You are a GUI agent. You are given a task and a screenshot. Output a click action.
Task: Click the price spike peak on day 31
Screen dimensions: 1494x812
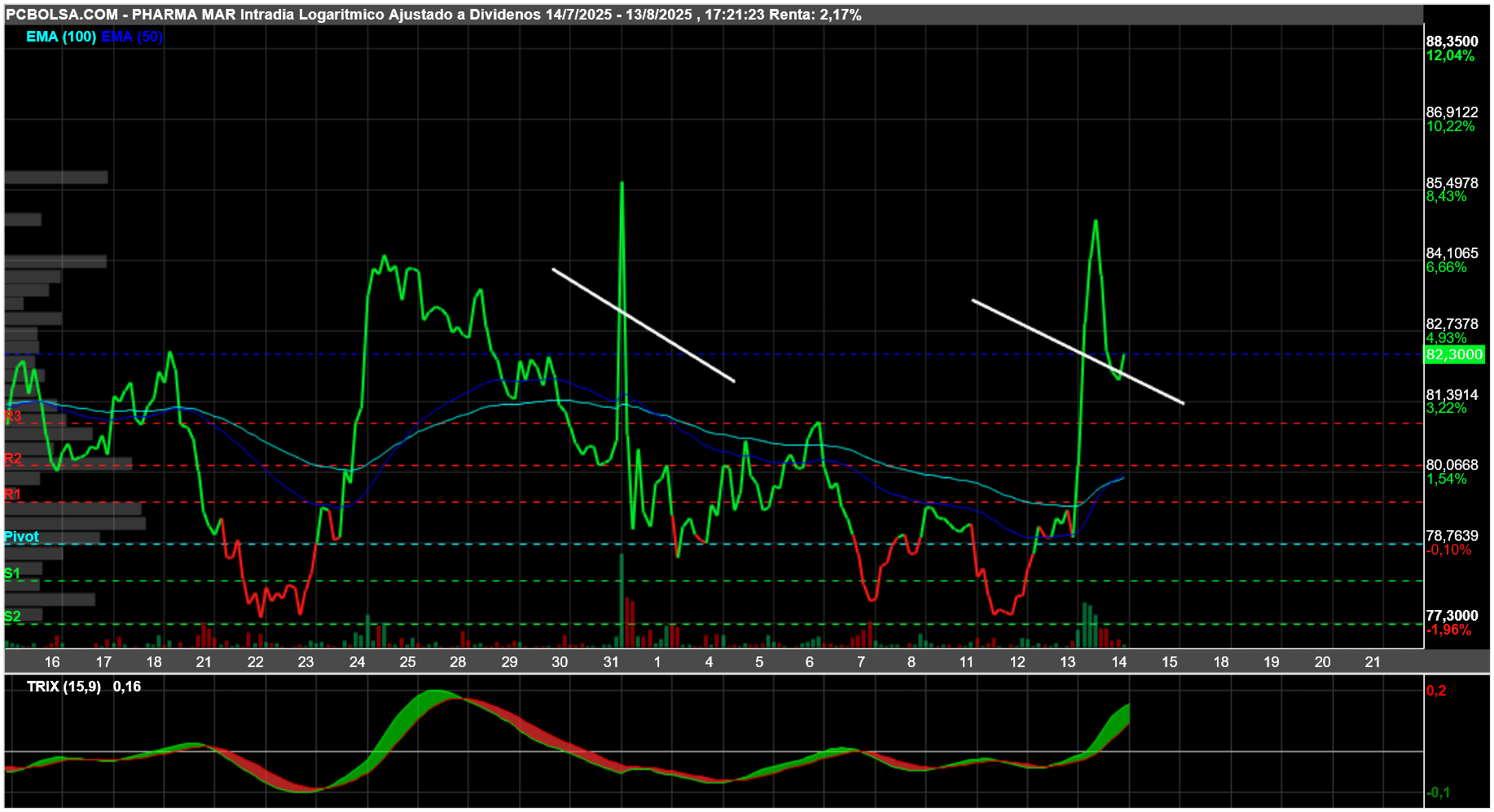pos(622,184)
